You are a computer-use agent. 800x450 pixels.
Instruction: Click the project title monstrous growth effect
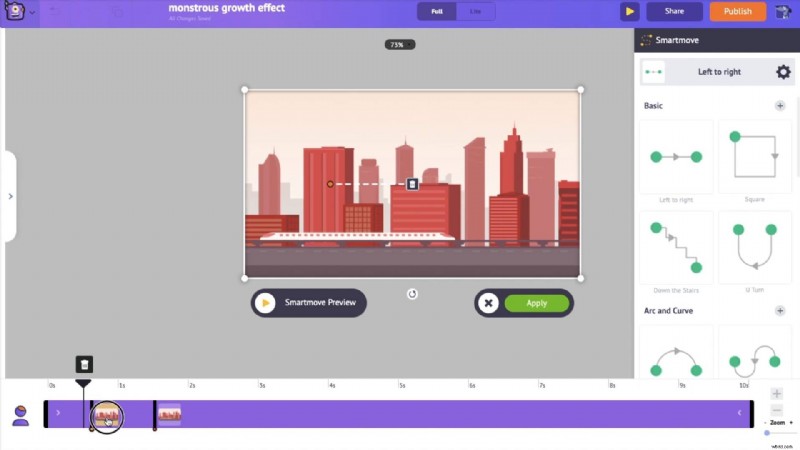[227, 8]
